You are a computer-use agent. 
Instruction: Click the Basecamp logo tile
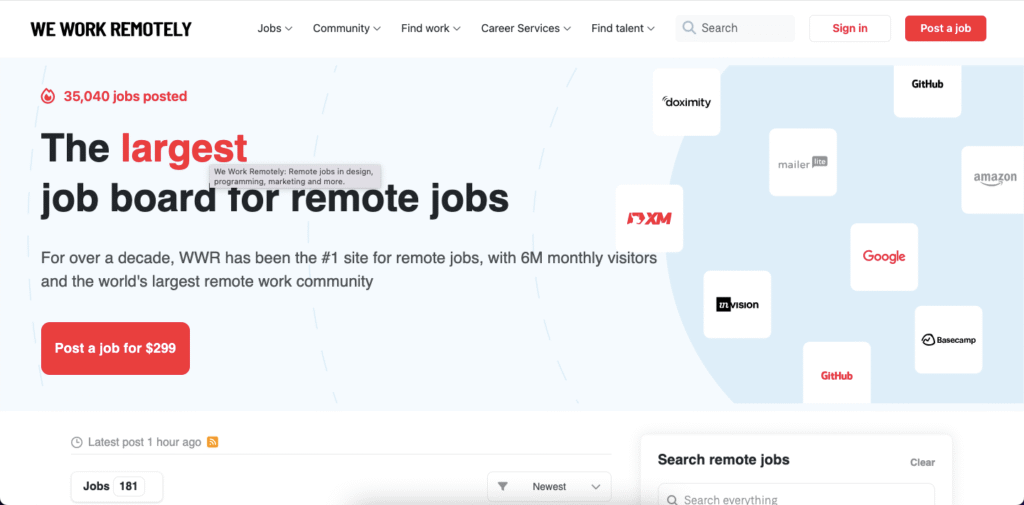(948, 340)
